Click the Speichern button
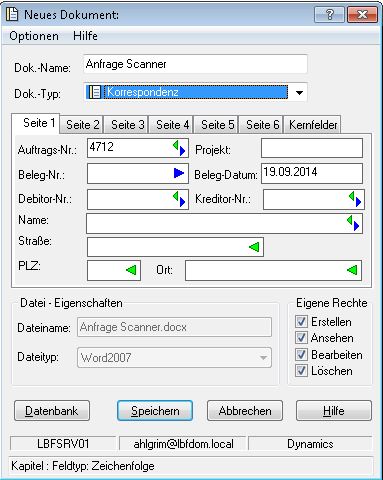Viewport: 383px width, 480px height. pyautogui.click(x=155, y=411)
